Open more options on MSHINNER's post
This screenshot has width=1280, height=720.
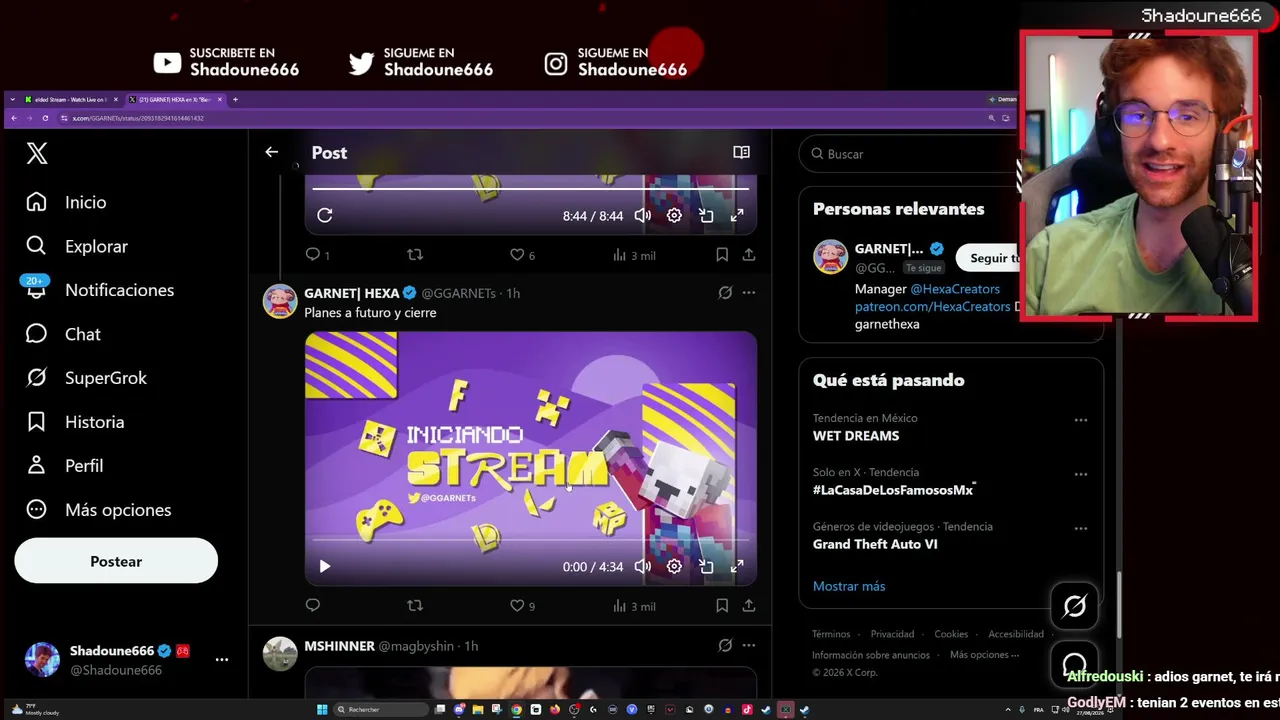click(x=749, y=646)
